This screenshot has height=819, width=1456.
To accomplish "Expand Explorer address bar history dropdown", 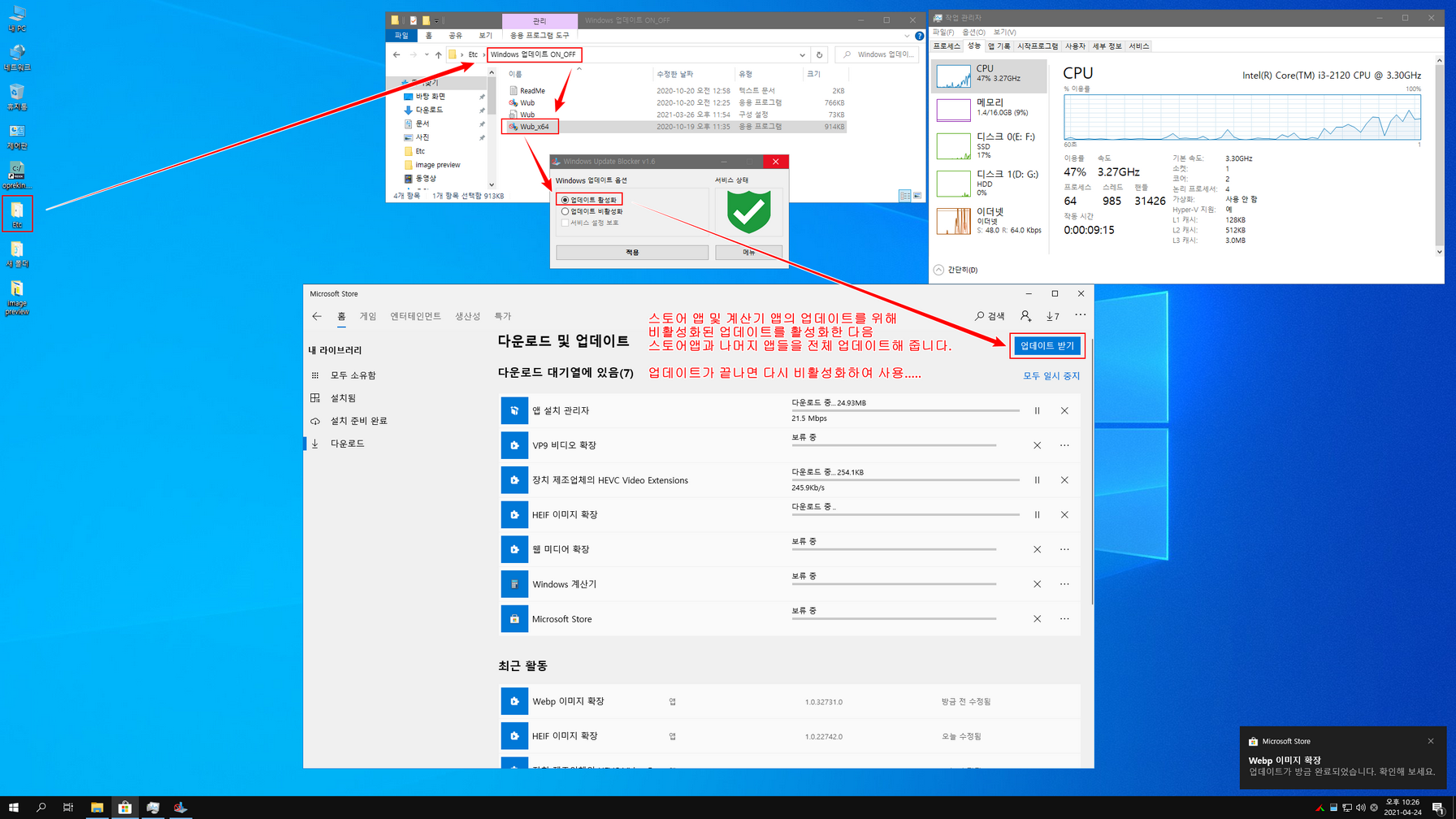I will click(802, 55).
